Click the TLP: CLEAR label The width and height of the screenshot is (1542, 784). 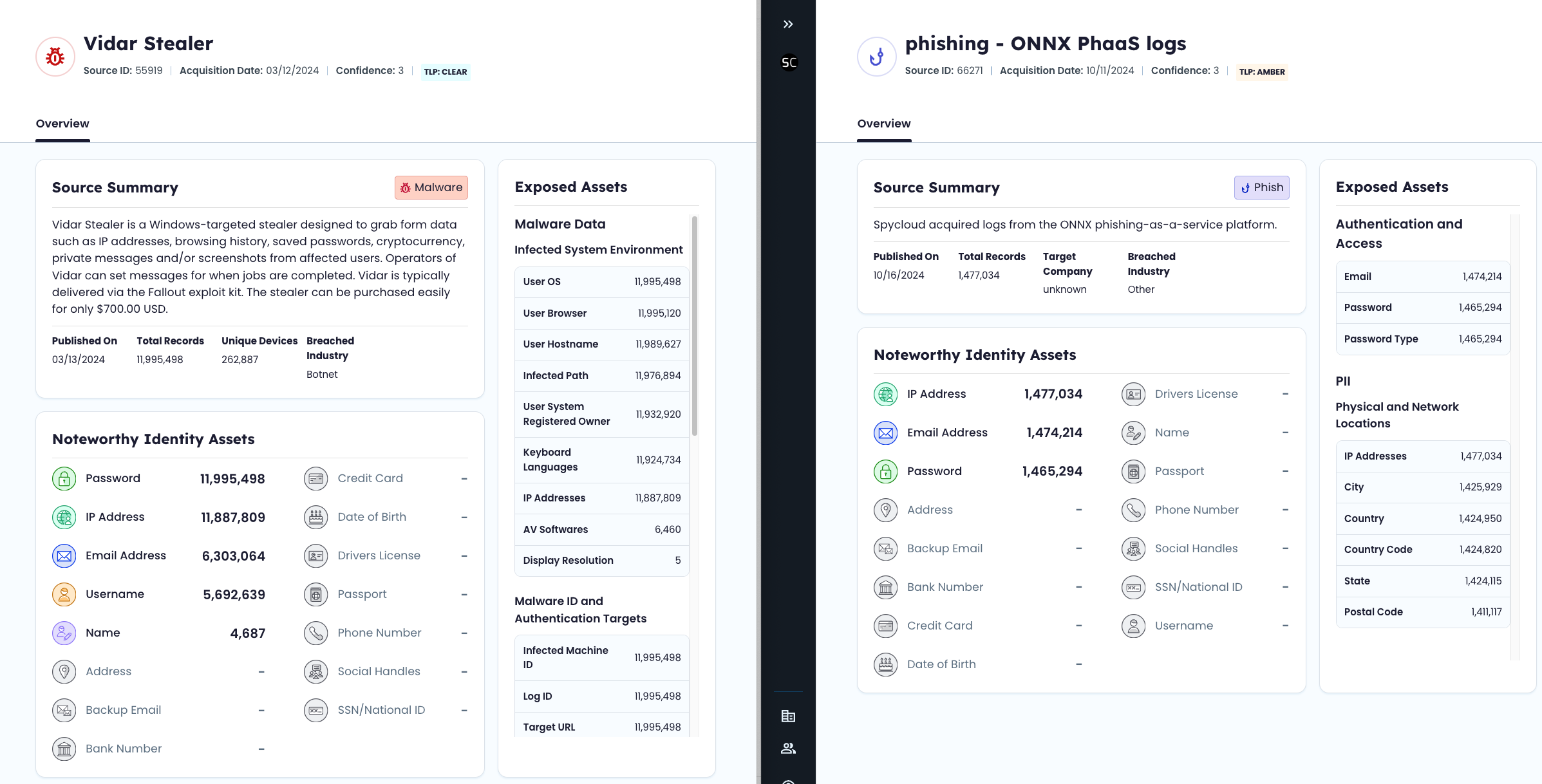coord(445,71)
